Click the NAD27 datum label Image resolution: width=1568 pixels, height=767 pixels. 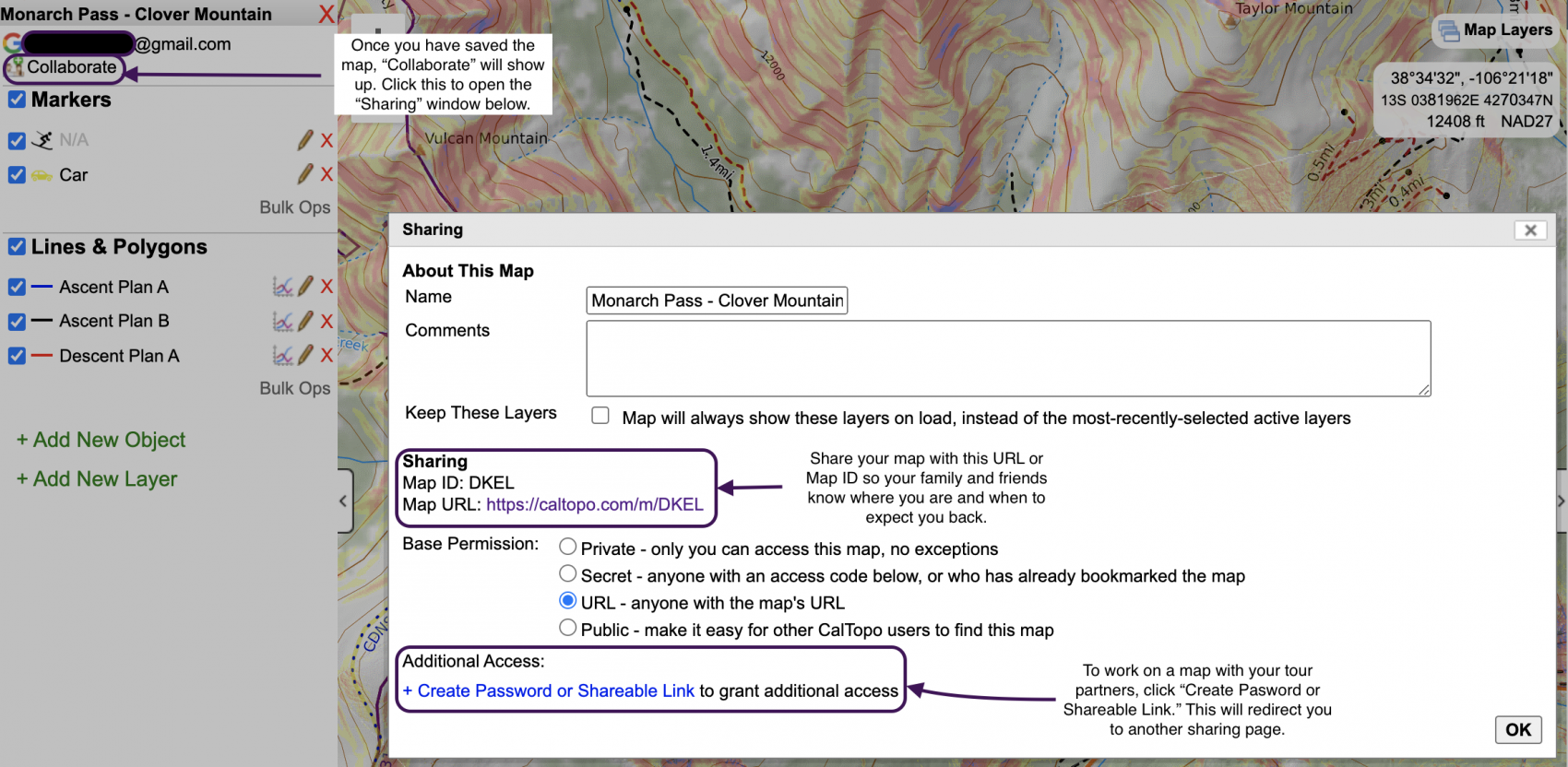tap(1526, 122)
